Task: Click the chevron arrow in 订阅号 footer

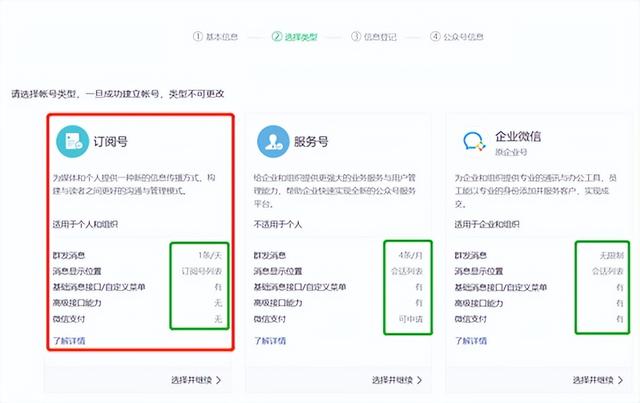Action: click(219, 380)
